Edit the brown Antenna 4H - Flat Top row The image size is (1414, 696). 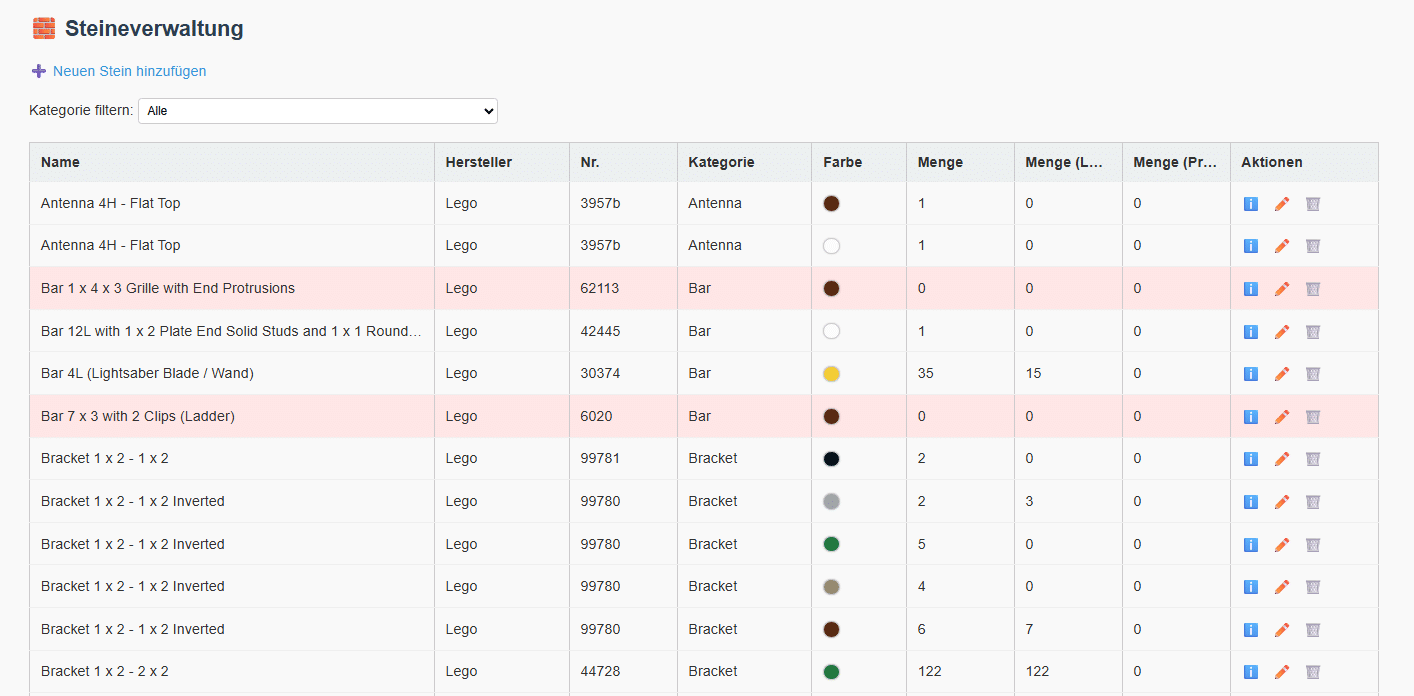[x=1281, y=204]
